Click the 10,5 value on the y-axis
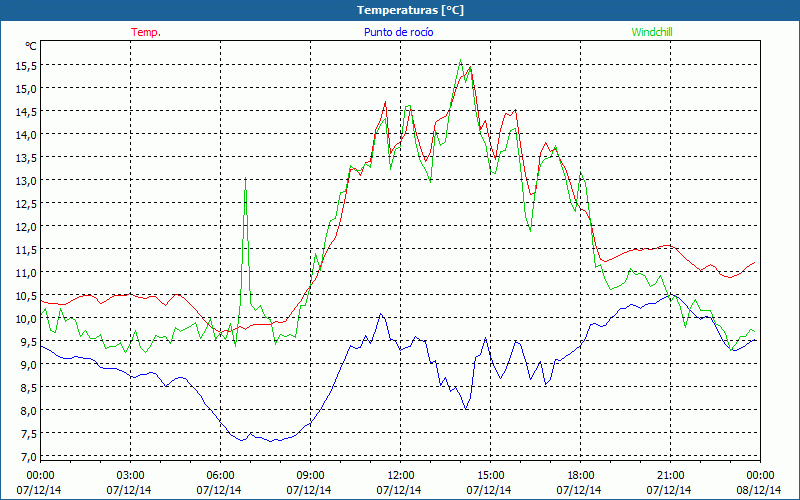 point(26,295)
